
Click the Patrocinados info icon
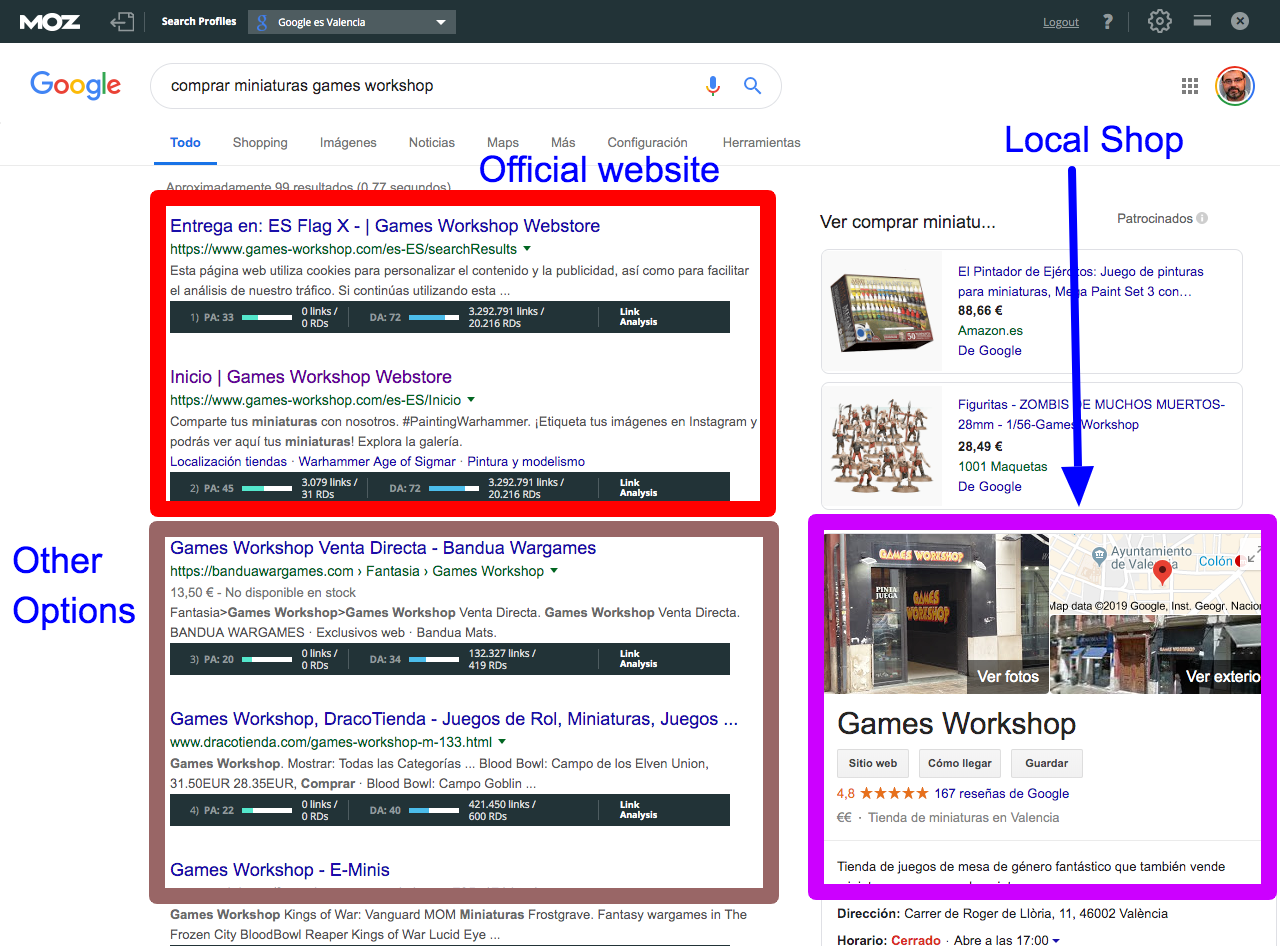(1202, 218)
